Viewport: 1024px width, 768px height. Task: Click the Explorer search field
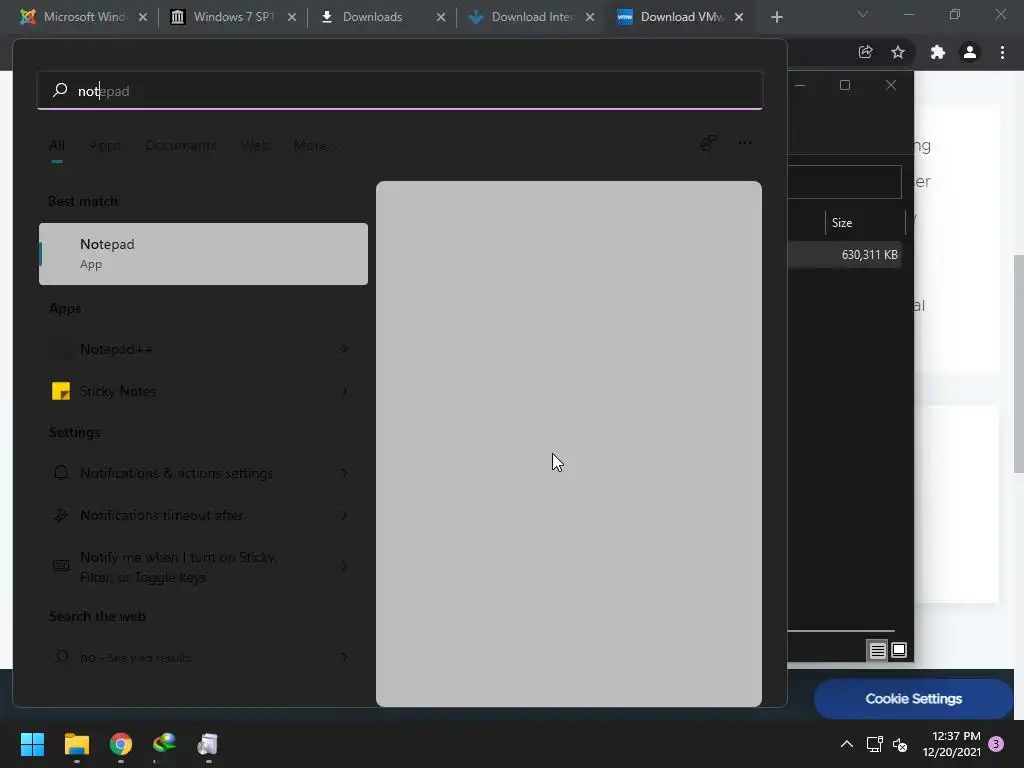pos(844,182)
